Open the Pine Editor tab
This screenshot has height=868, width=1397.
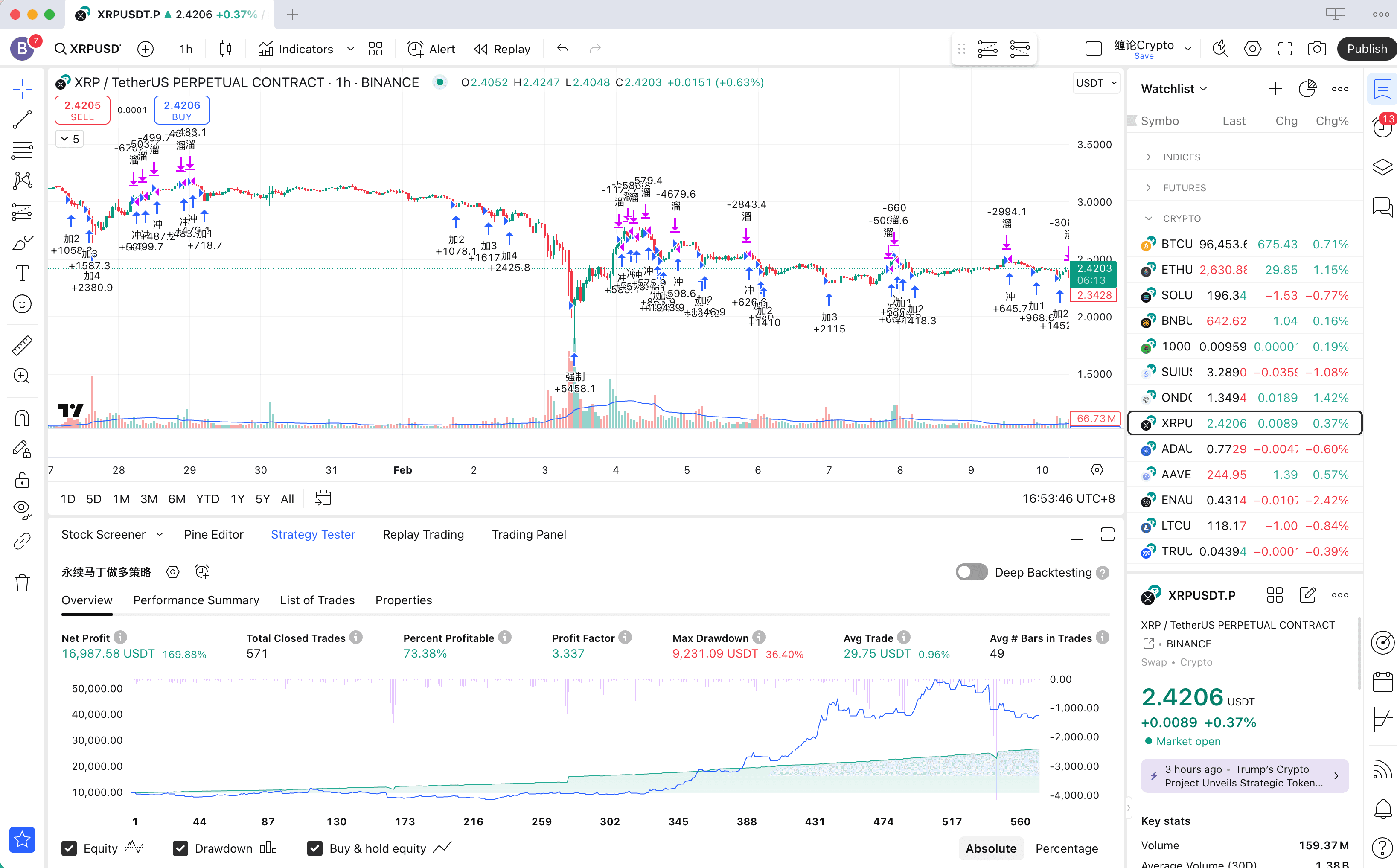click(213, 534)
